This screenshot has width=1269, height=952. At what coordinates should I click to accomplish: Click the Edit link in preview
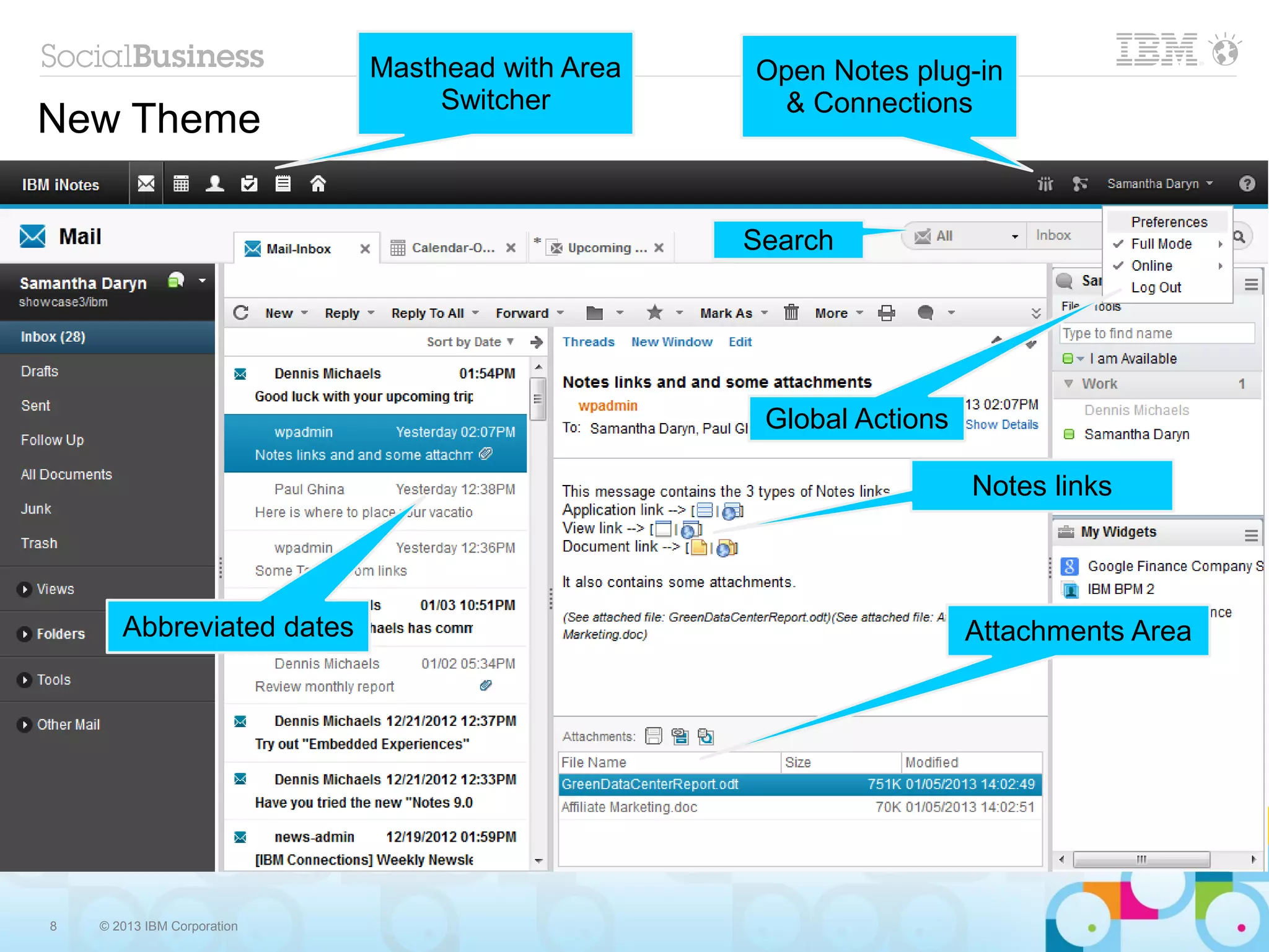(x=740, y=342)
